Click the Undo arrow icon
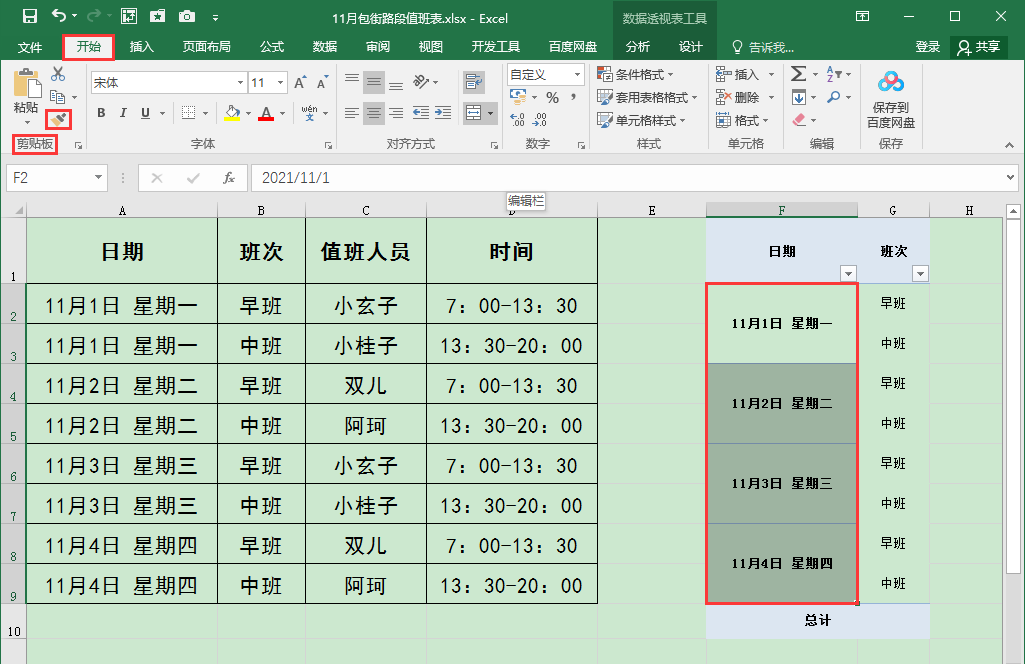The height and width of the screenshot is (664, 1025). (x=59, y=16)
